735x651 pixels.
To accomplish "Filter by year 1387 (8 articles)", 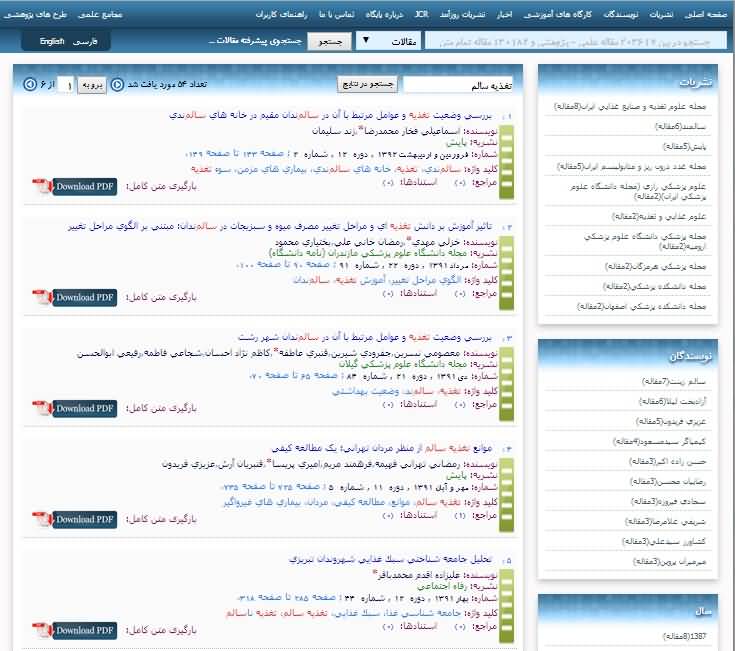I will [684, 636].
